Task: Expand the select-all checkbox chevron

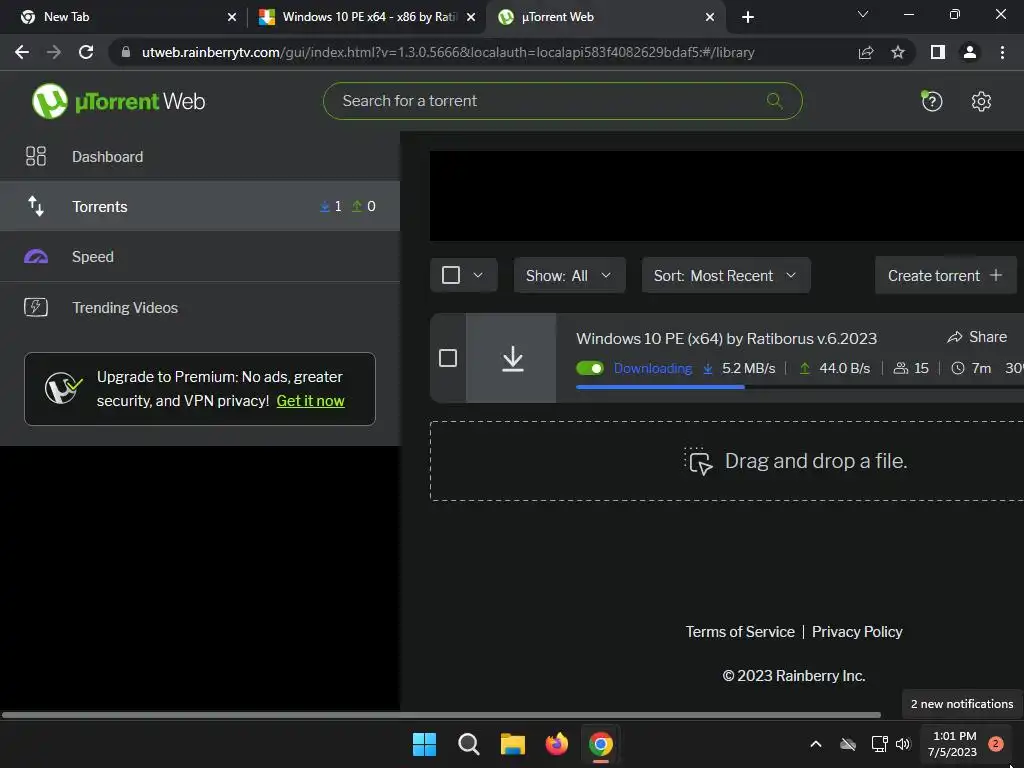Action: [x=478, y=275]
